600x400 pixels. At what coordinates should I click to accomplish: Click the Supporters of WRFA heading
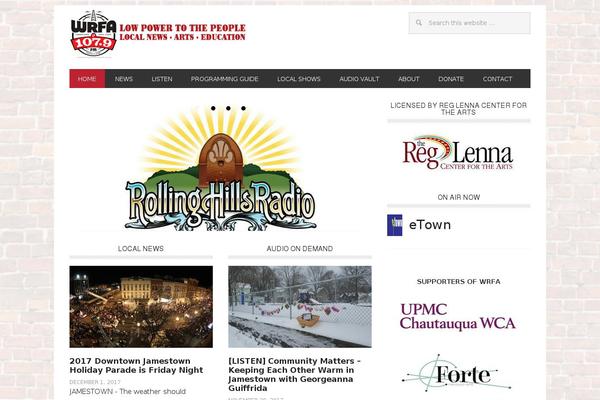[458, 281]
